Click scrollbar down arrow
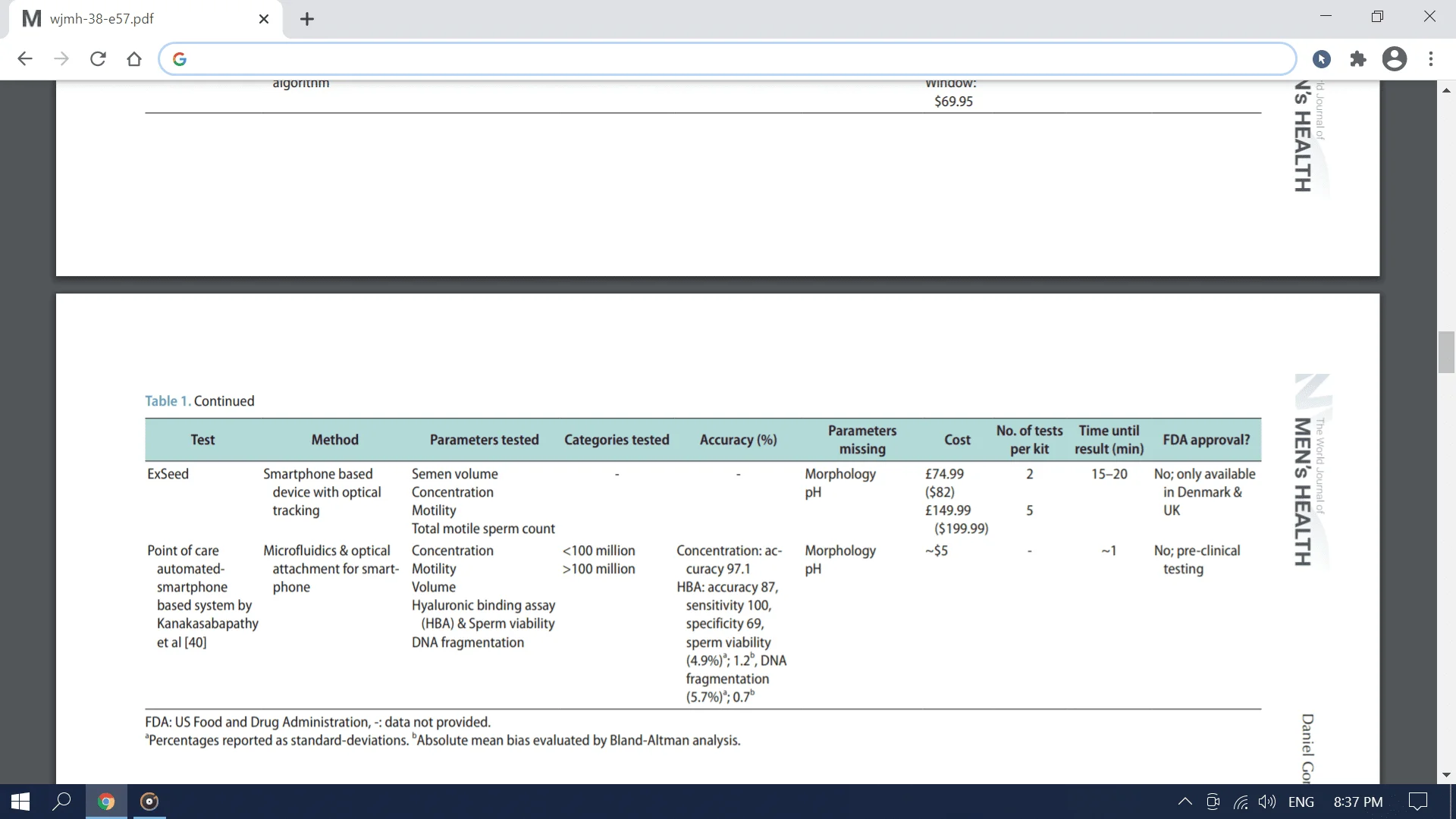1456x819 pixels. click(x=1447, y=775)
